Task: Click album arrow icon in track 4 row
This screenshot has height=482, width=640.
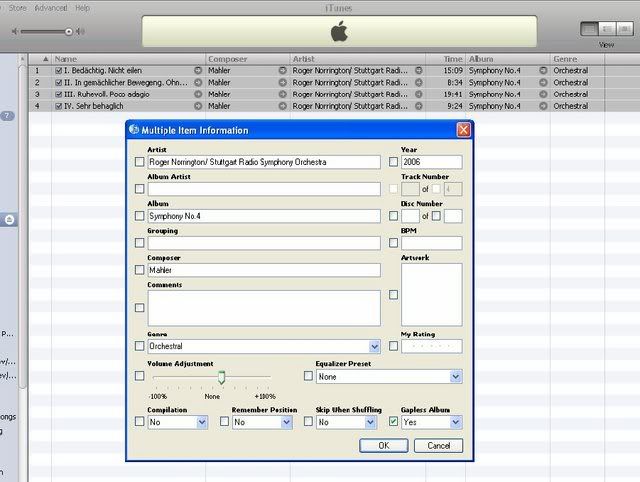Action: [x=543, y=106]
